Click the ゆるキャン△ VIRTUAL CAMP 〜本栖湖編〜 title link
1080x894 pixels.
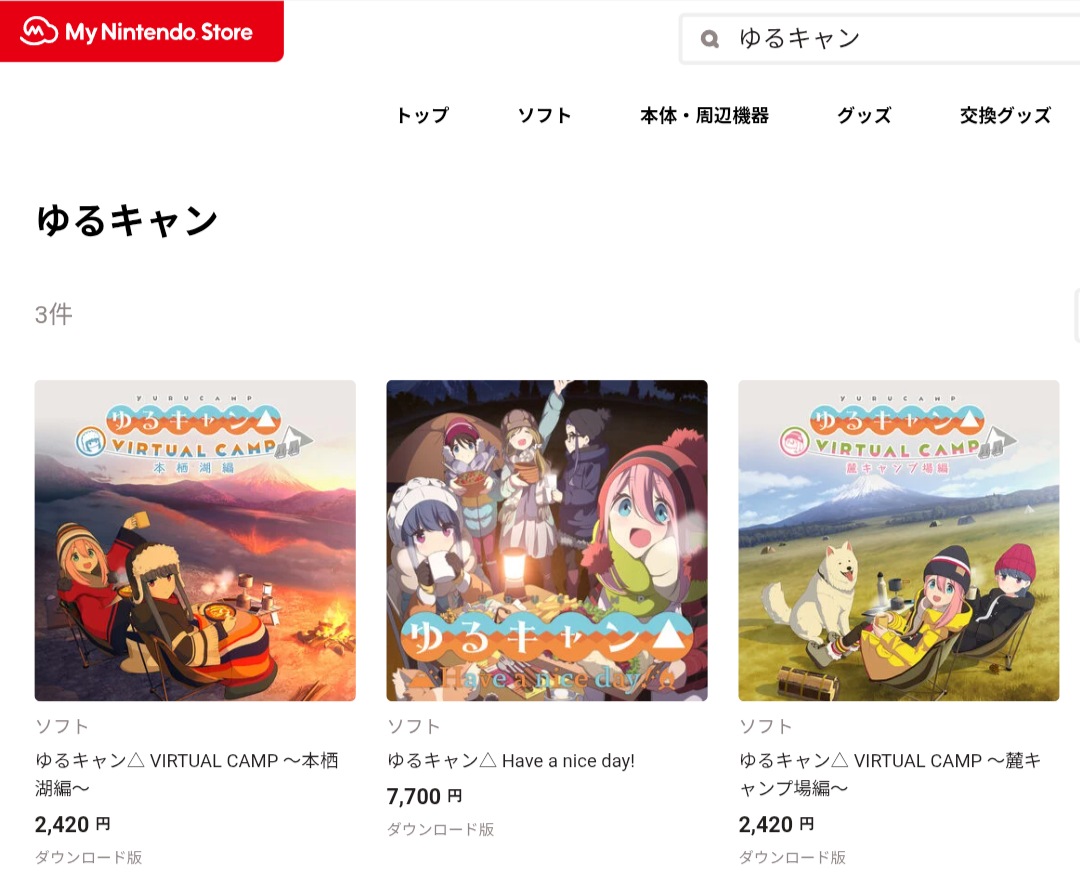point(187,774)
